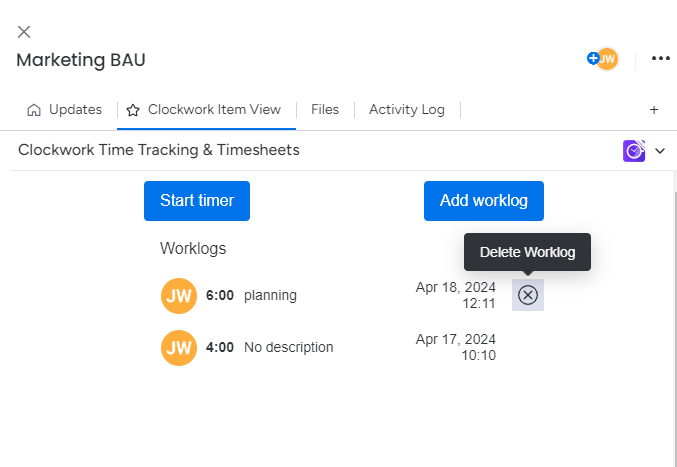677x467 pixels.
Task: Open the Updates tab
Action: point(65,110)
